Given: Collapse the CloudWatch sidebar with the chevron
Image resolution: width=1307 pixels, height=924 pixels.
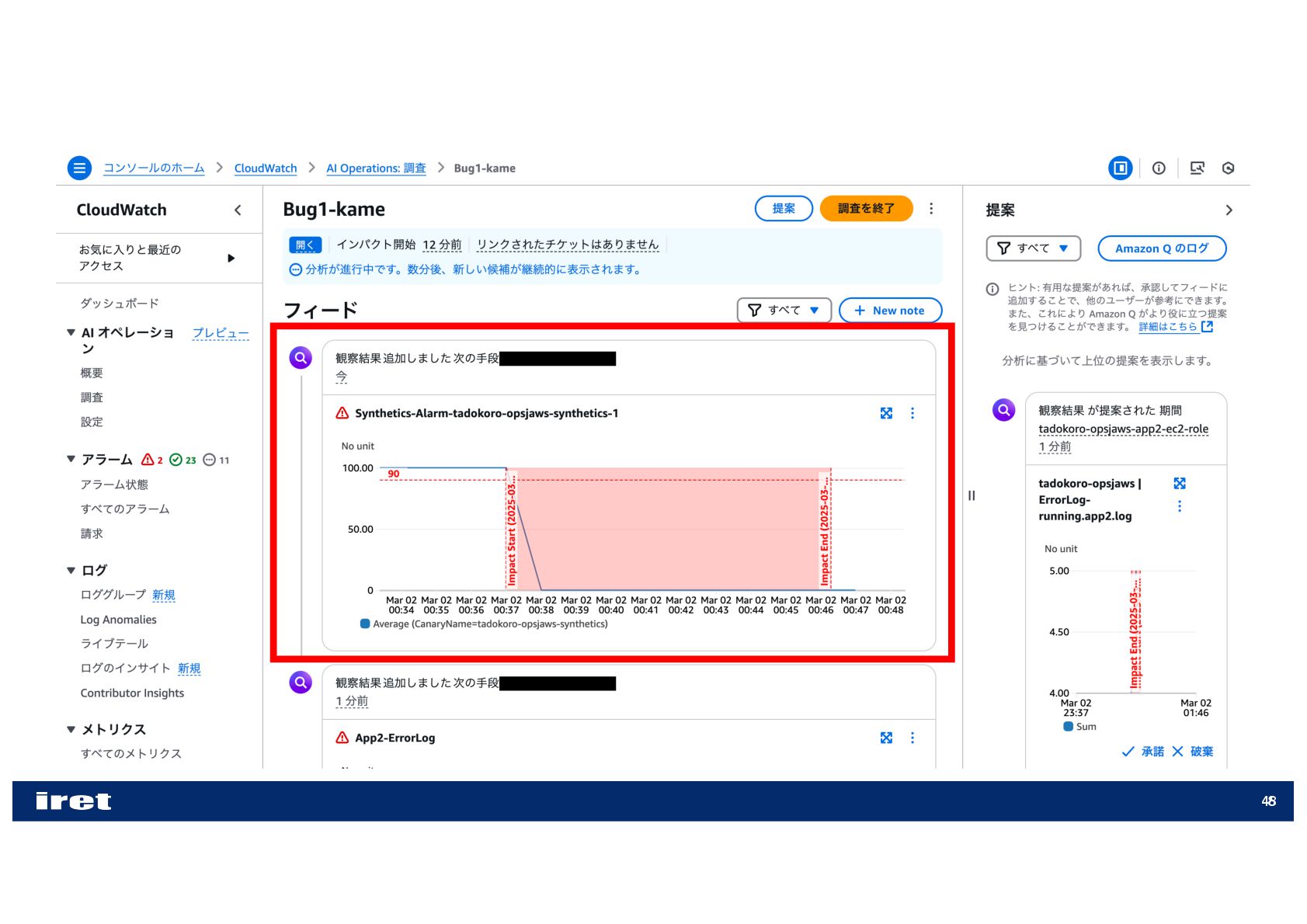Looking at the screenshot, I should (238, 210).
